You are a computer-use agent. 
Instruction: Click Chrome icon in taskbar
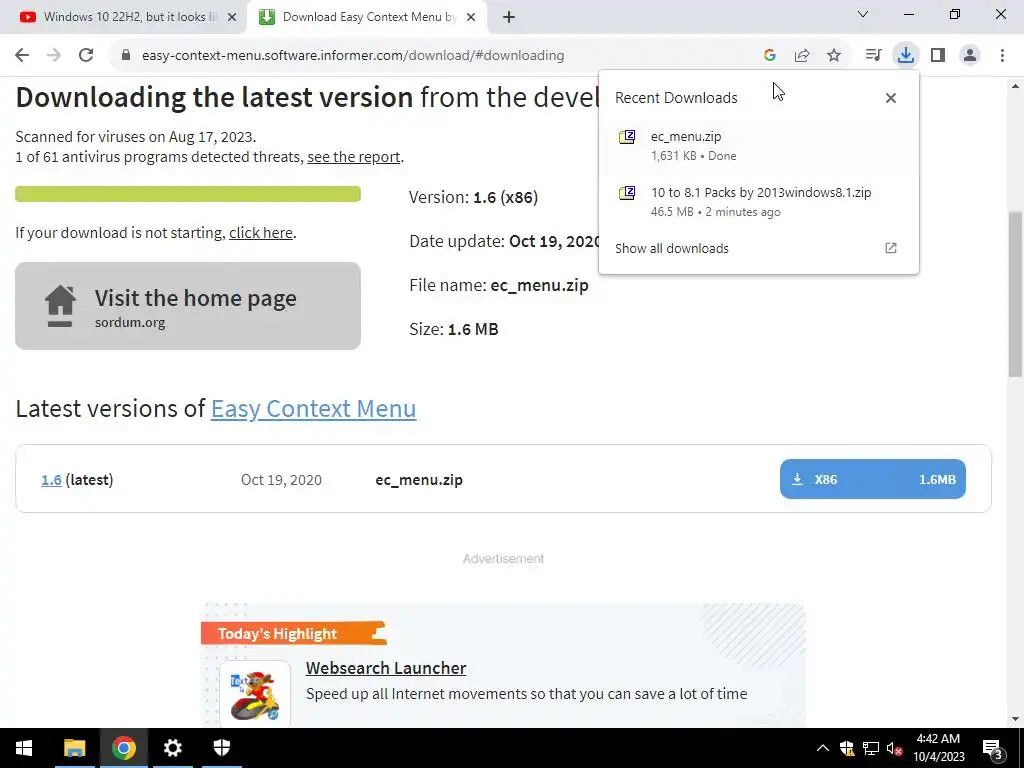click(x=123, y=748)
